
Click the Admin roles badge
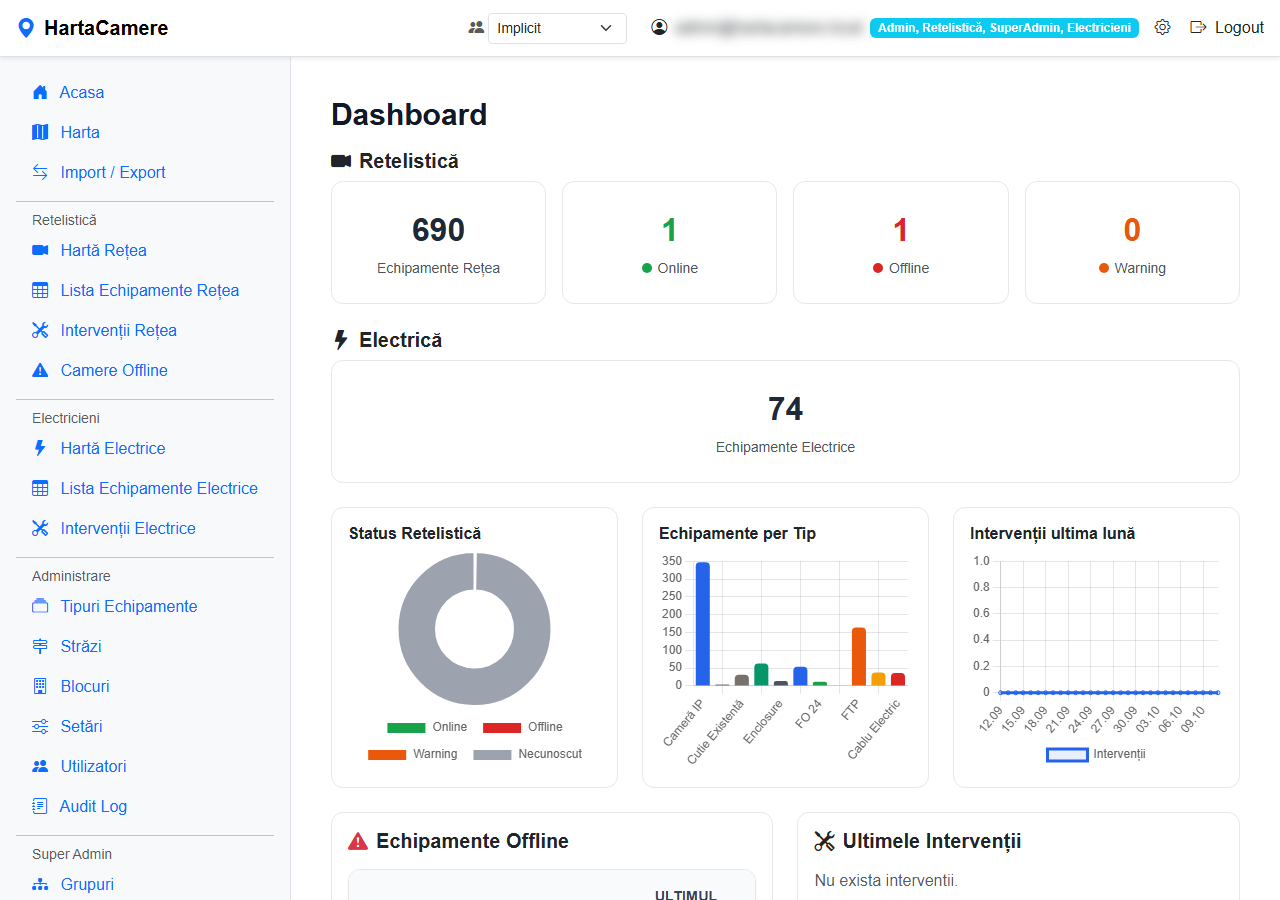[x=1004, y=28]
